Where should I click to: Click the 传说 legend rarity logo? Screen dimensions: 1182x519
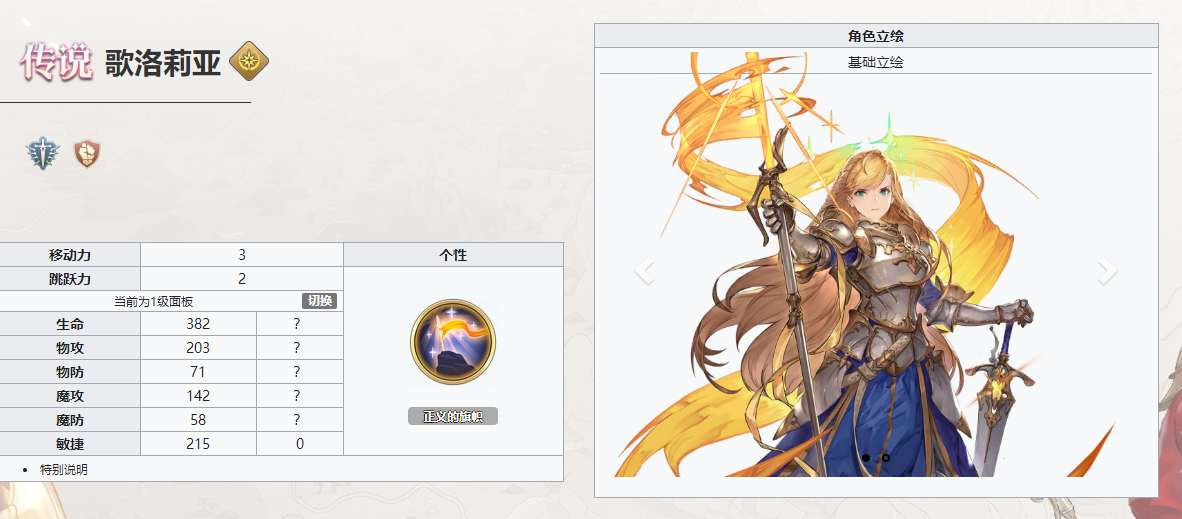click(x=57, y=62)
